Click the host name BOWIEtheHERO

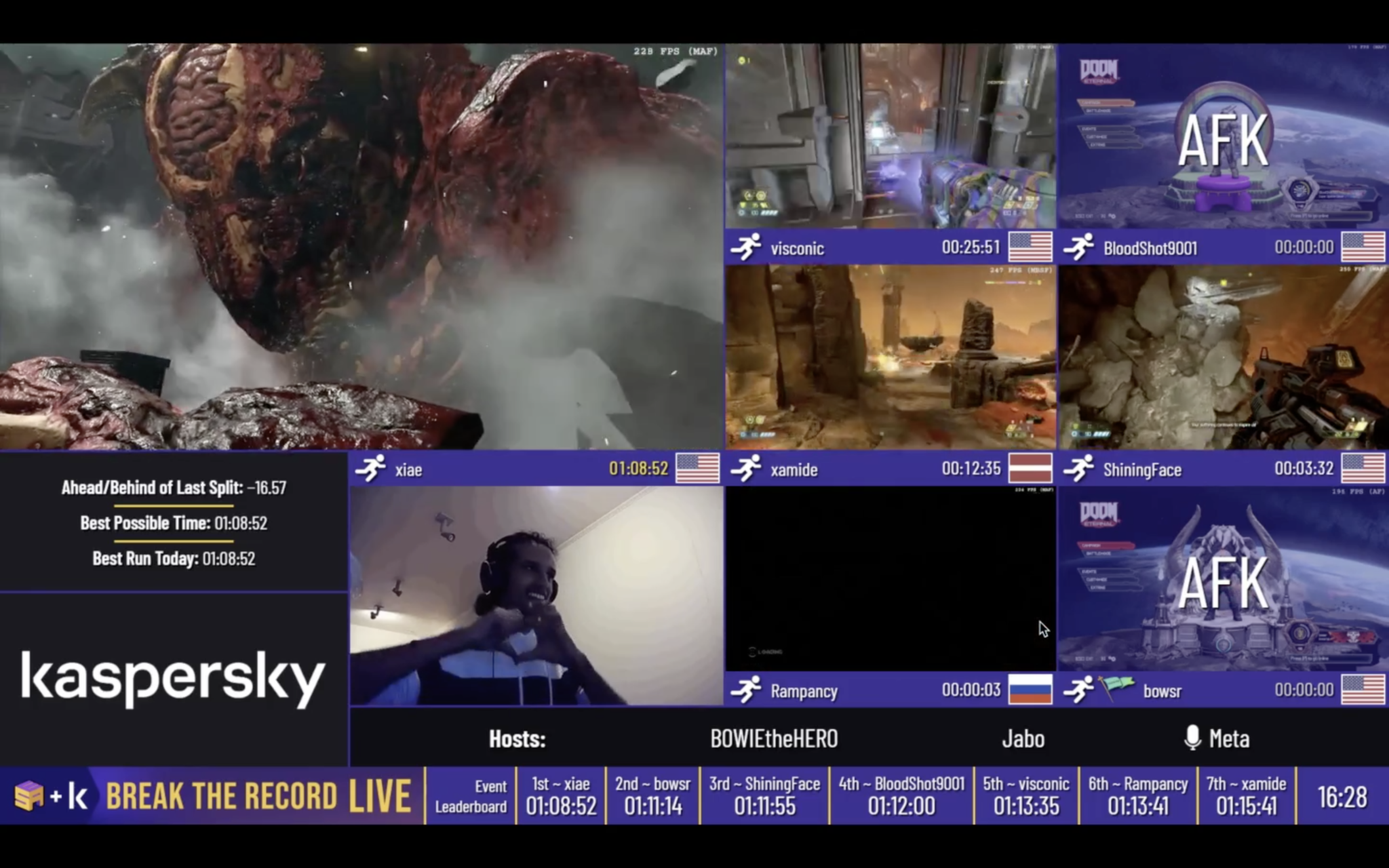pyautogui.click(x=774, y=738)
